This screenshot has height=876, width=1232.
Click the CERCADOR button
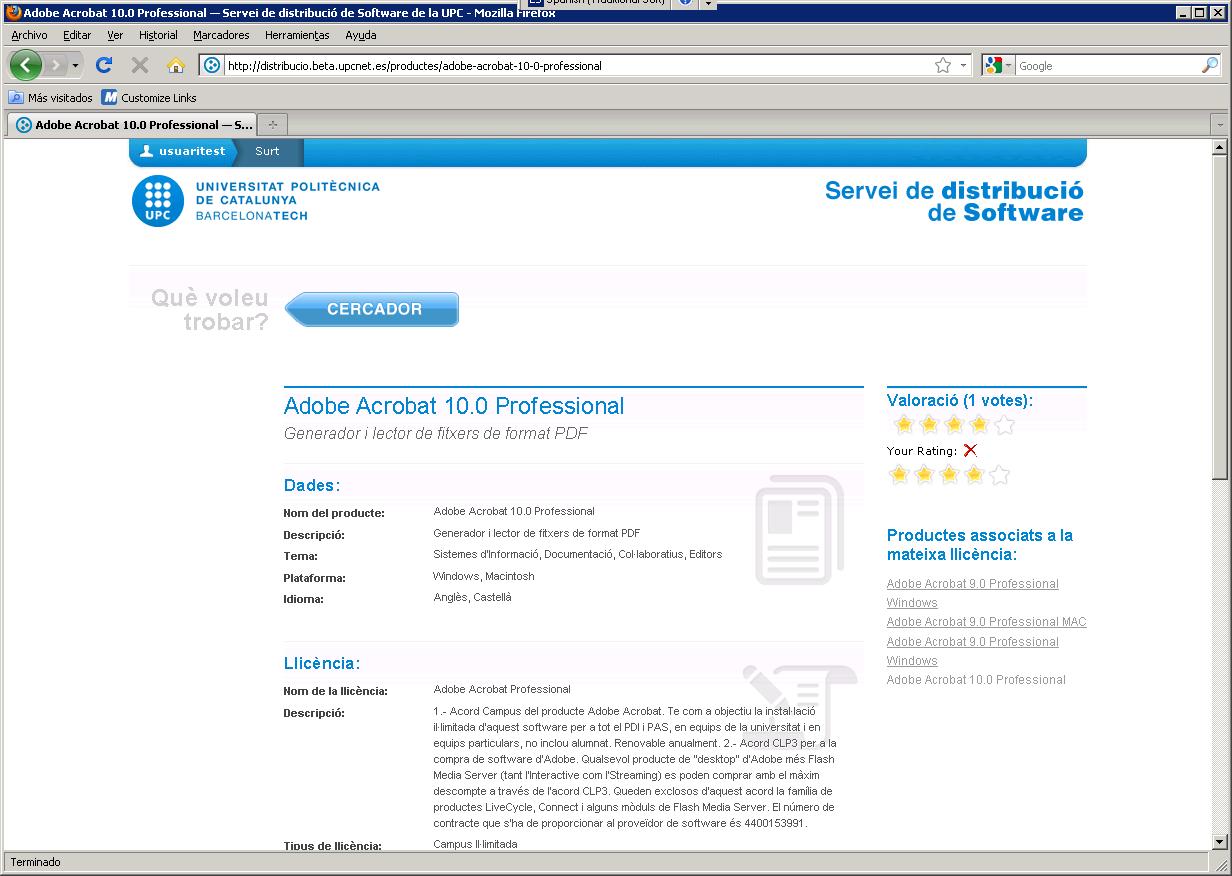click(372, 309)
